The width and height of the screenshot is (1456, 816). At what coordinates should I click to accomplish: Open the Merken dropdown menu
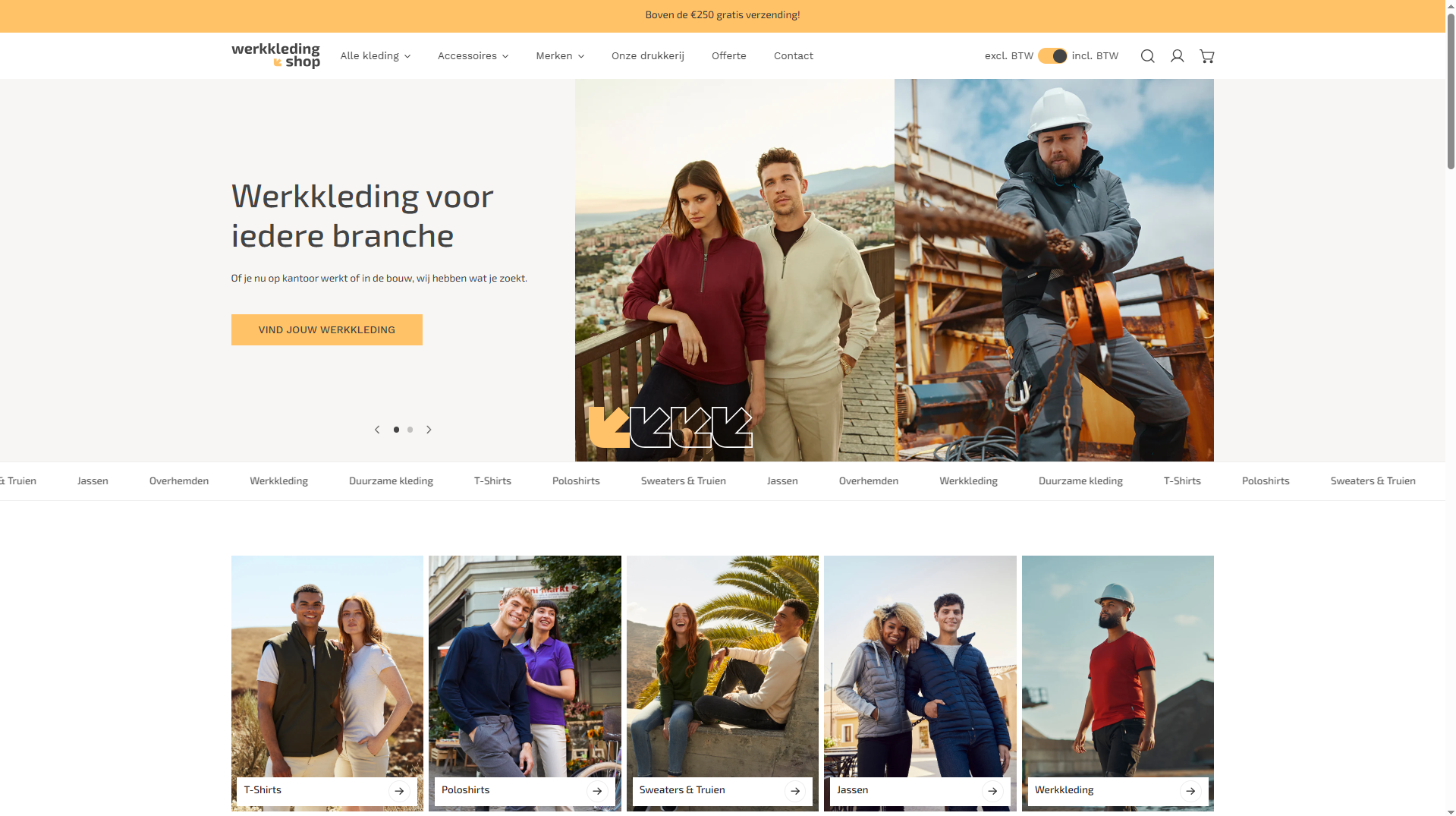(560, 56)
